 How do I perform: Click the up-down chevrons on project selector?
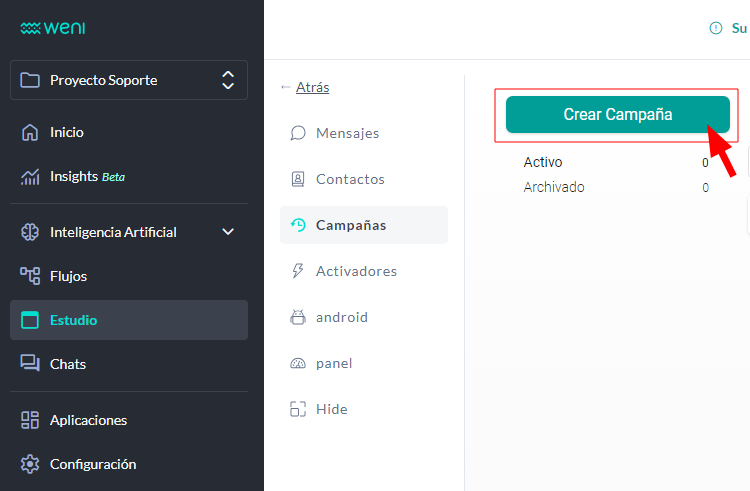pyautogui.click(x=228, y=80)
